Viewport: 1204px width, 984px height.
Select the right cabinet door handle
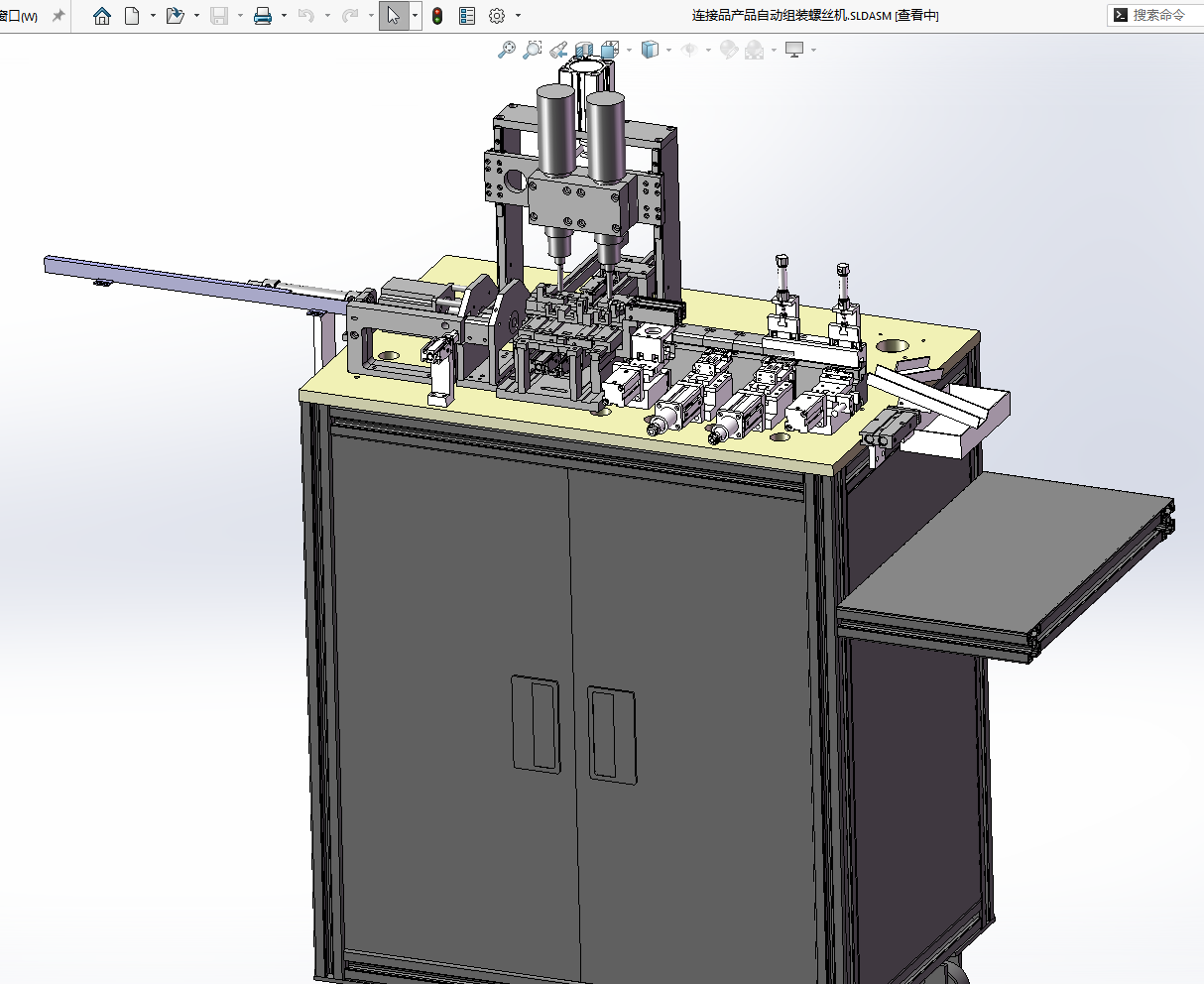[611, 735]
